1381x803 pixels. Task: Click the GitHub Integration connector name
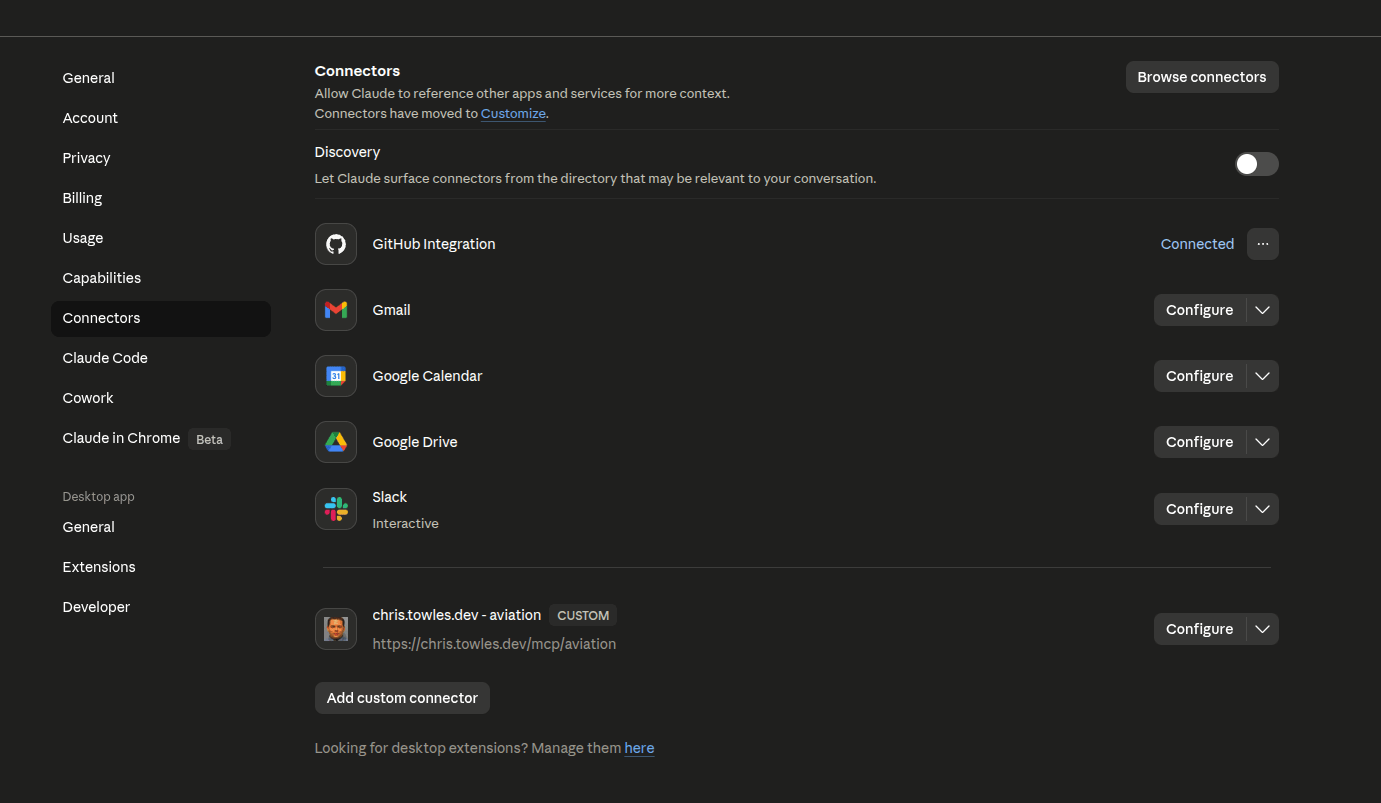(434, 244)
